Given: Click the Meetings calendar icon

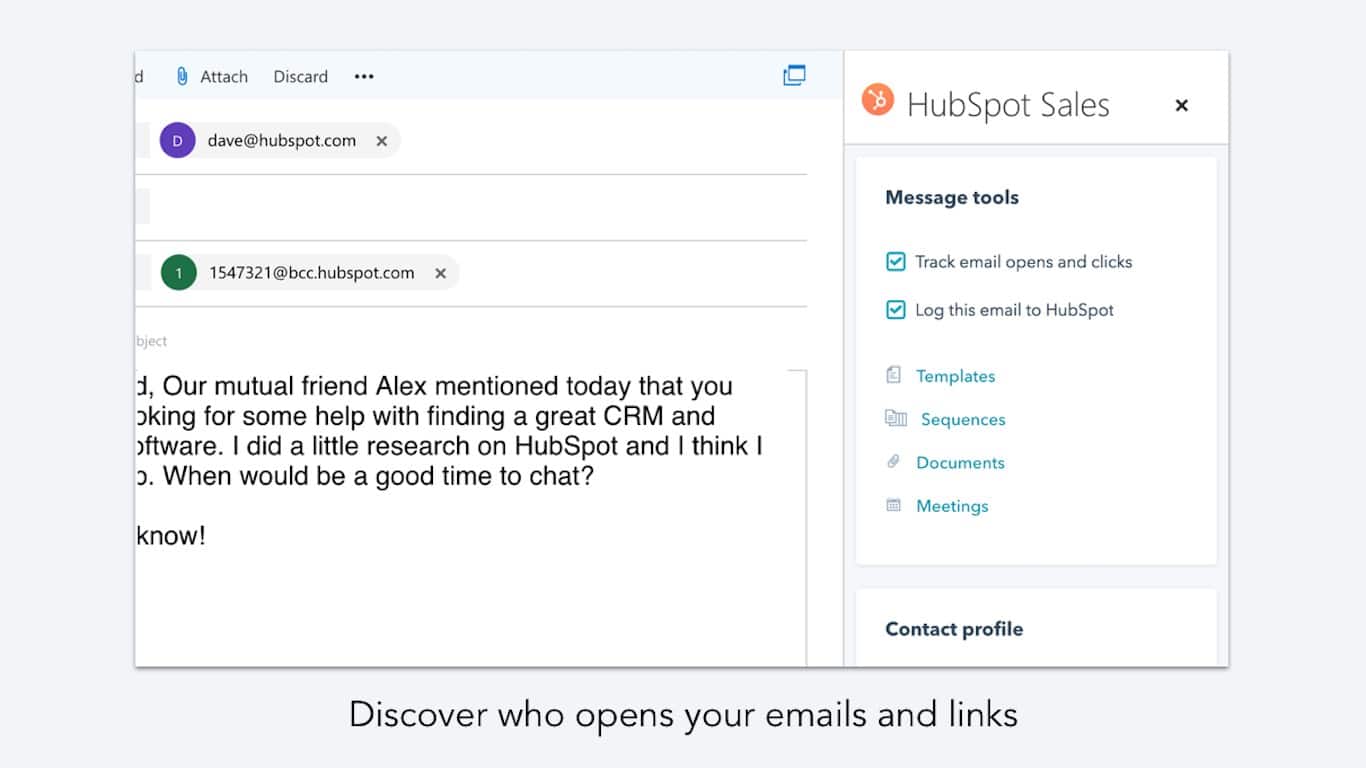Looking at the screenshot, I should tap(894, 505).
